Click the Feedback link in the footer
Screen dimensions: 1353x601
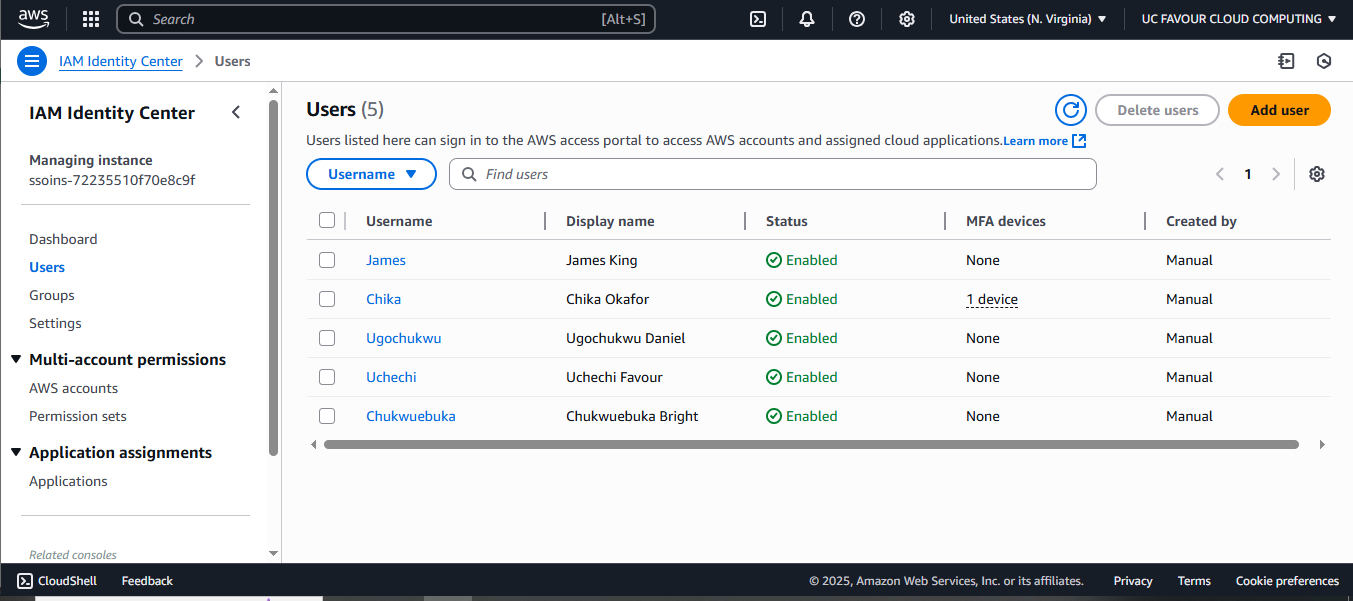coord(147,581)
